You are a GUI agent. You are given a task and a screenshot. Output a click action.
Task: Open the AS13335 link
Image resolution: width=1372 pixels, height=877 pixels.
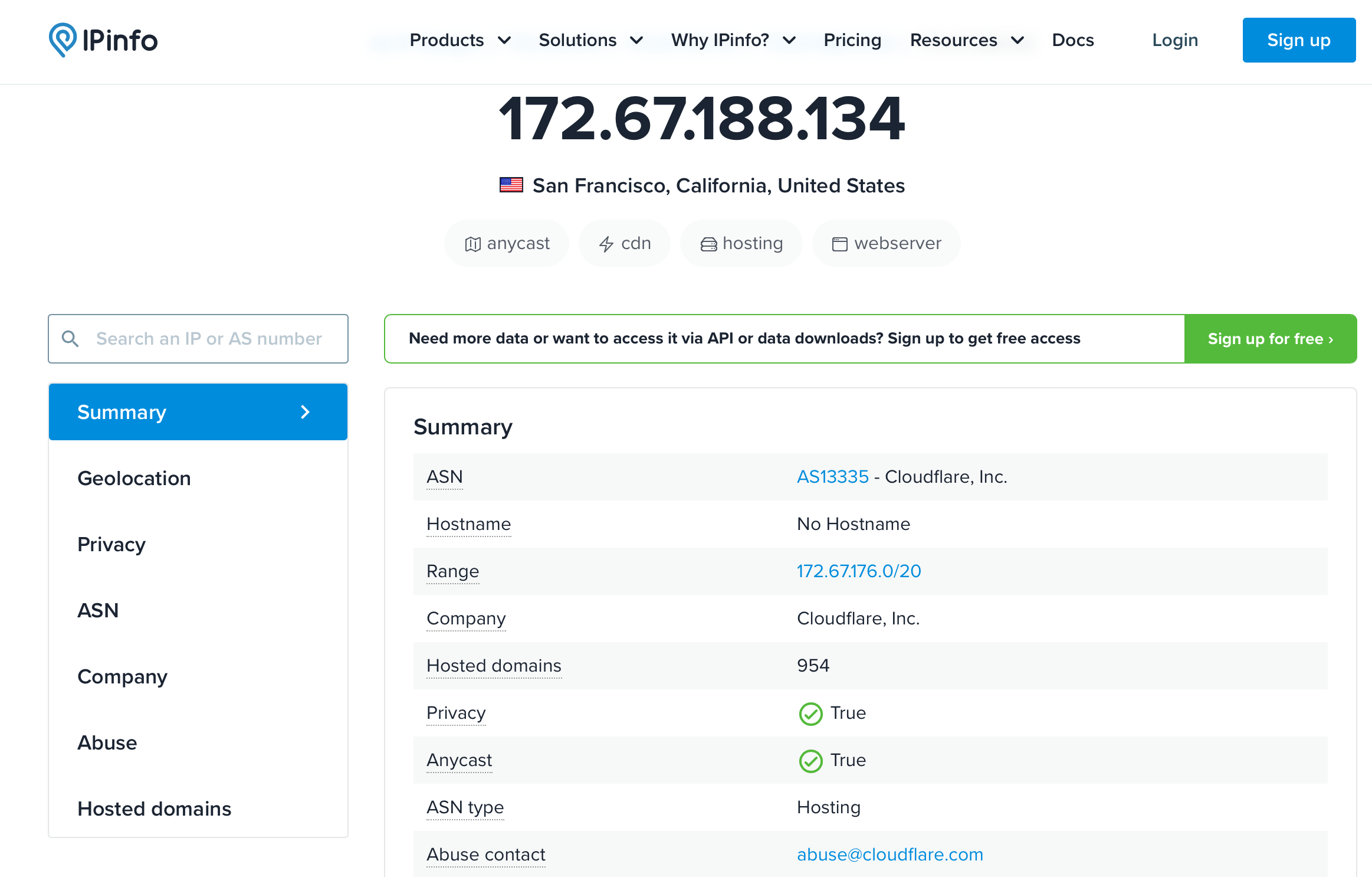coord(833,477)
